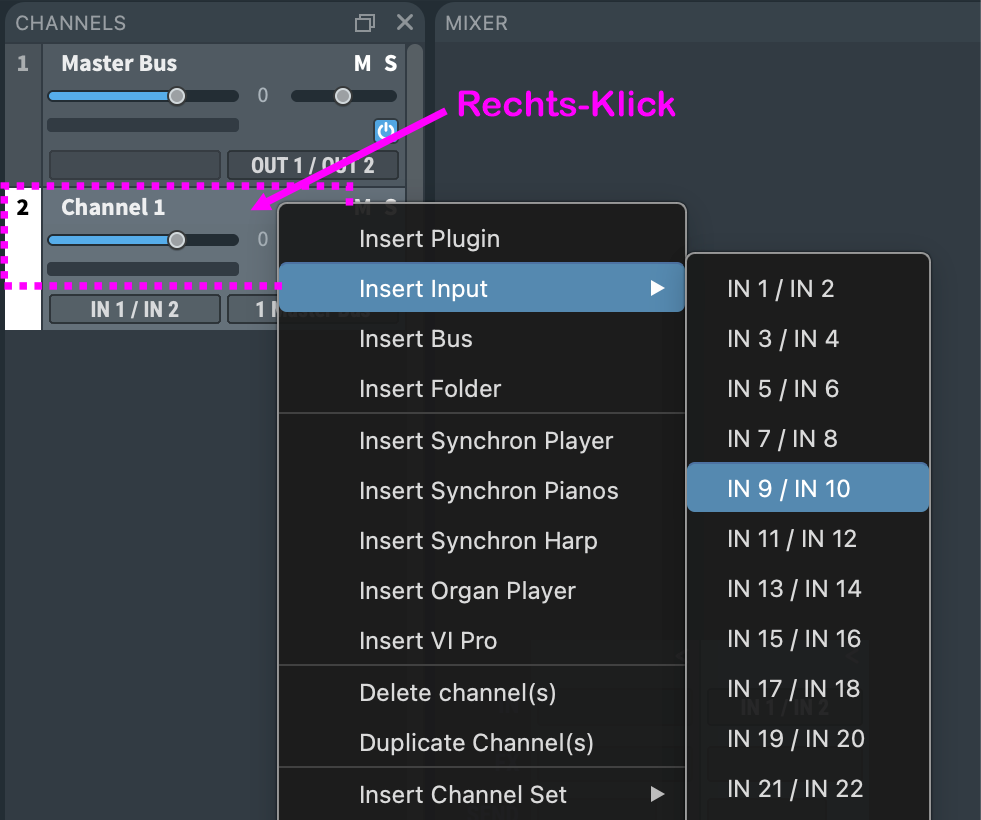Close the Channels panel
Screen dimensions: 981x820
[404, 23]
